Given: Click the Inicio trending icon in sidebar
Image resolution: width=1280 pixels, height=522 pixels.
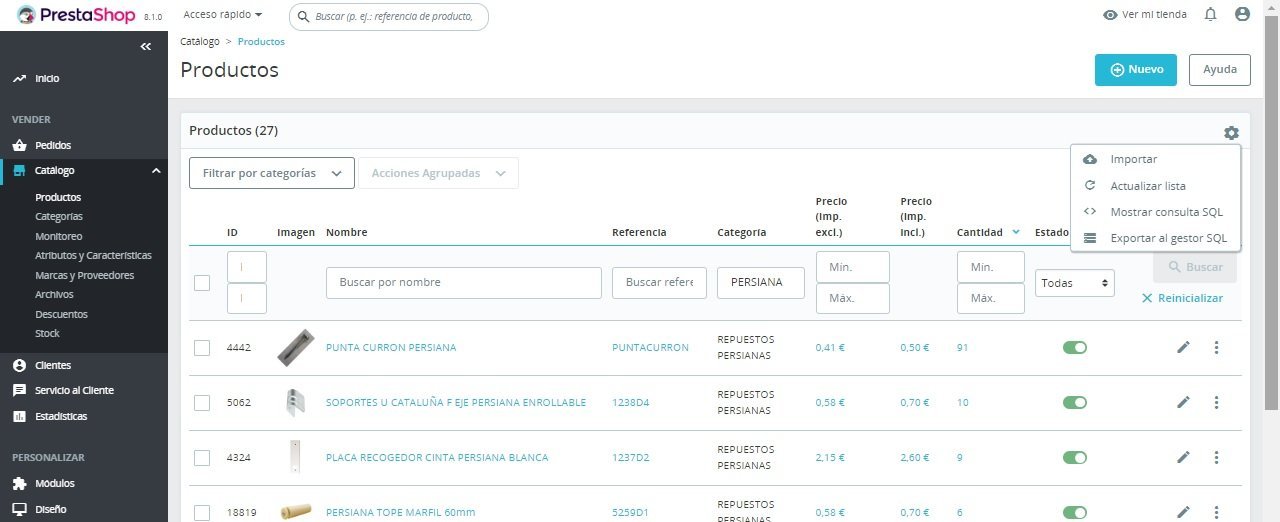Looking at the screenshot, I should click(19, 78).
